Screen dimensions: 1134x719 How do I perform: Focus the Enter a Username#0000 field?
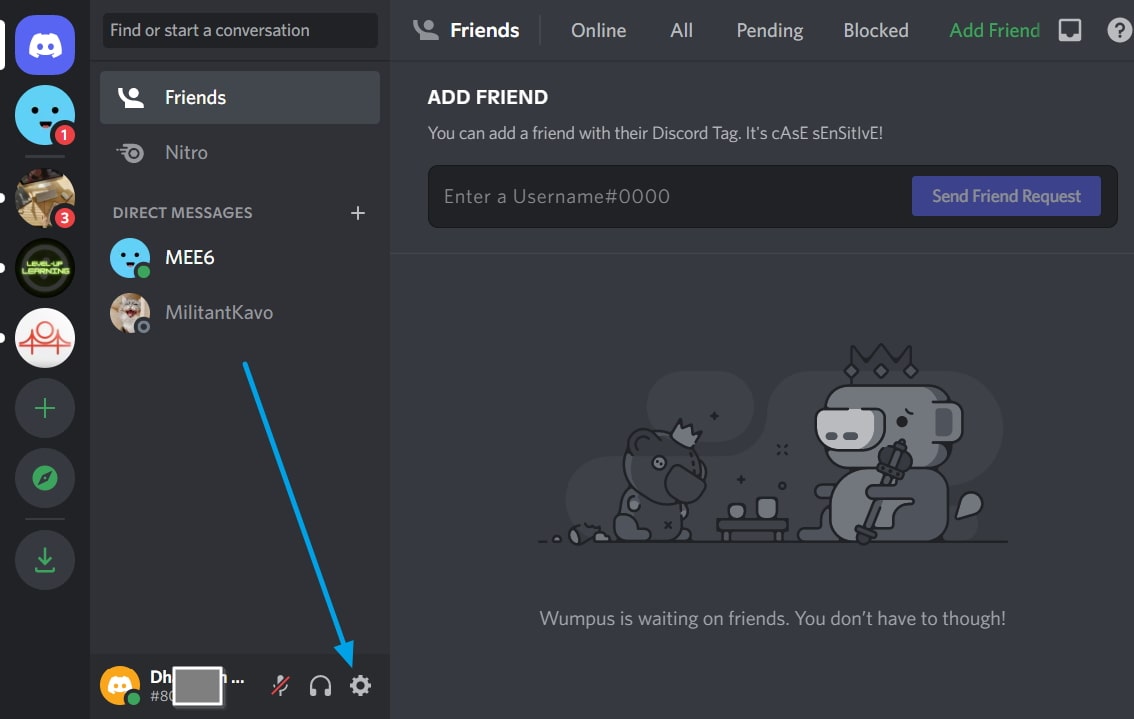point(669,196)
